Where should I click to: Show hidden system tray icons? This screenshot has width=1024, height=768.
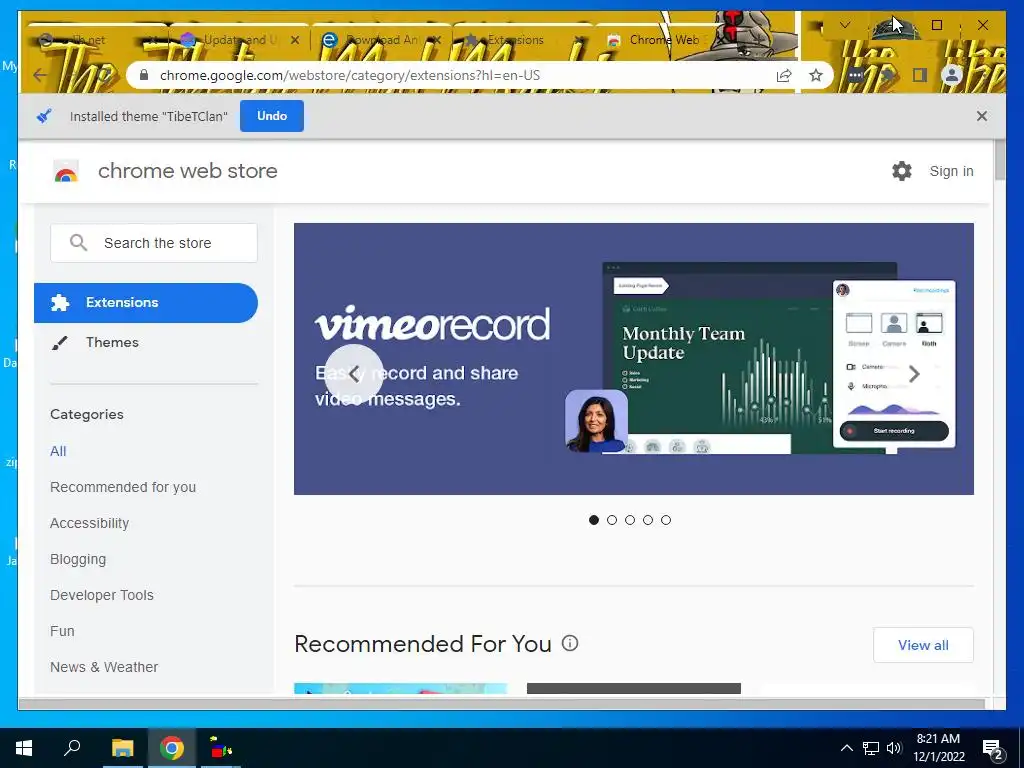click(x=846, y=748)
